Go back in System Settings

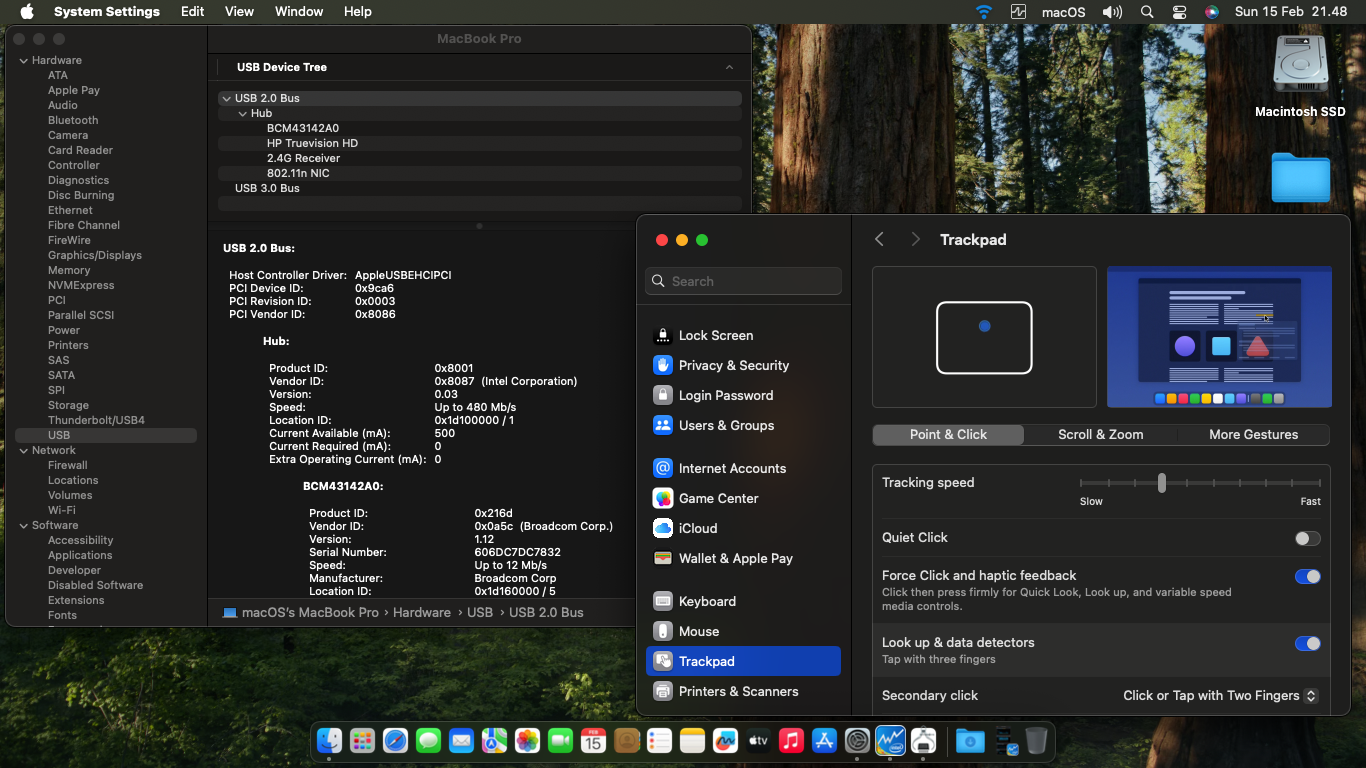point(879,239)
